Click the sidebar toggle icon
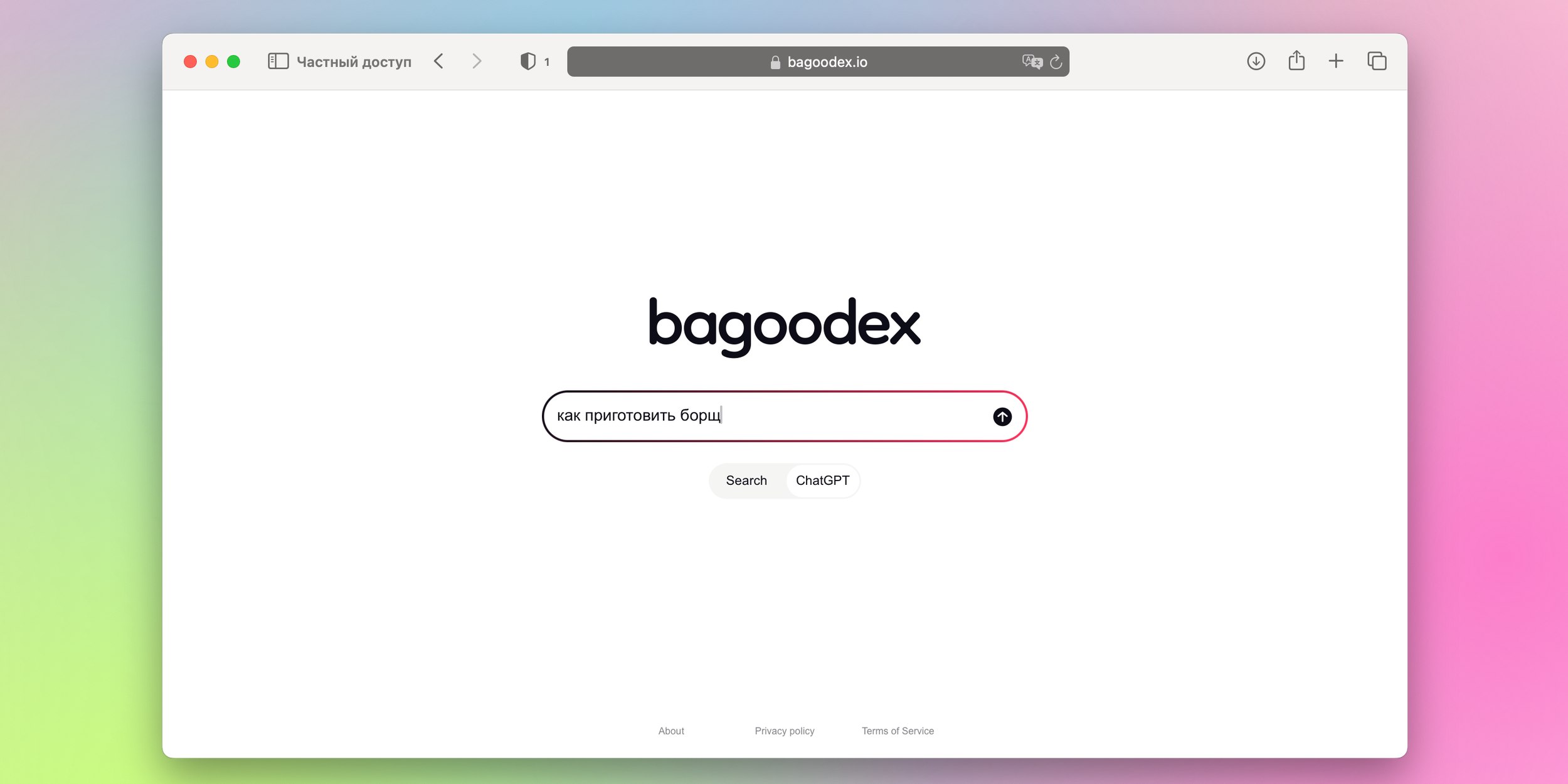This screenshot has height=784, width=1568. tap(278, 62)
